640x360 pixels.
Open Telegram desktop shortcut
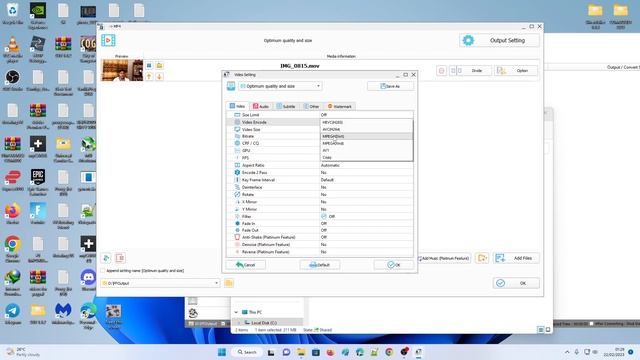13,314
